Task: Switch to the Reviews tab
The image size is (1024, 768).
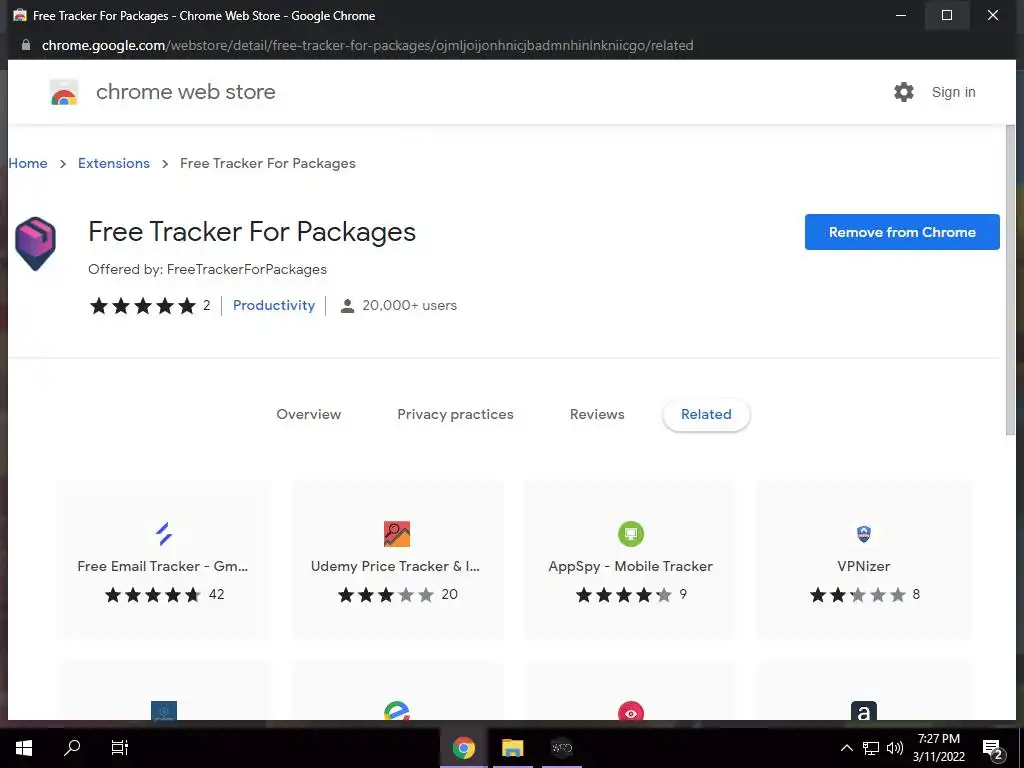Action: (597, 414)
